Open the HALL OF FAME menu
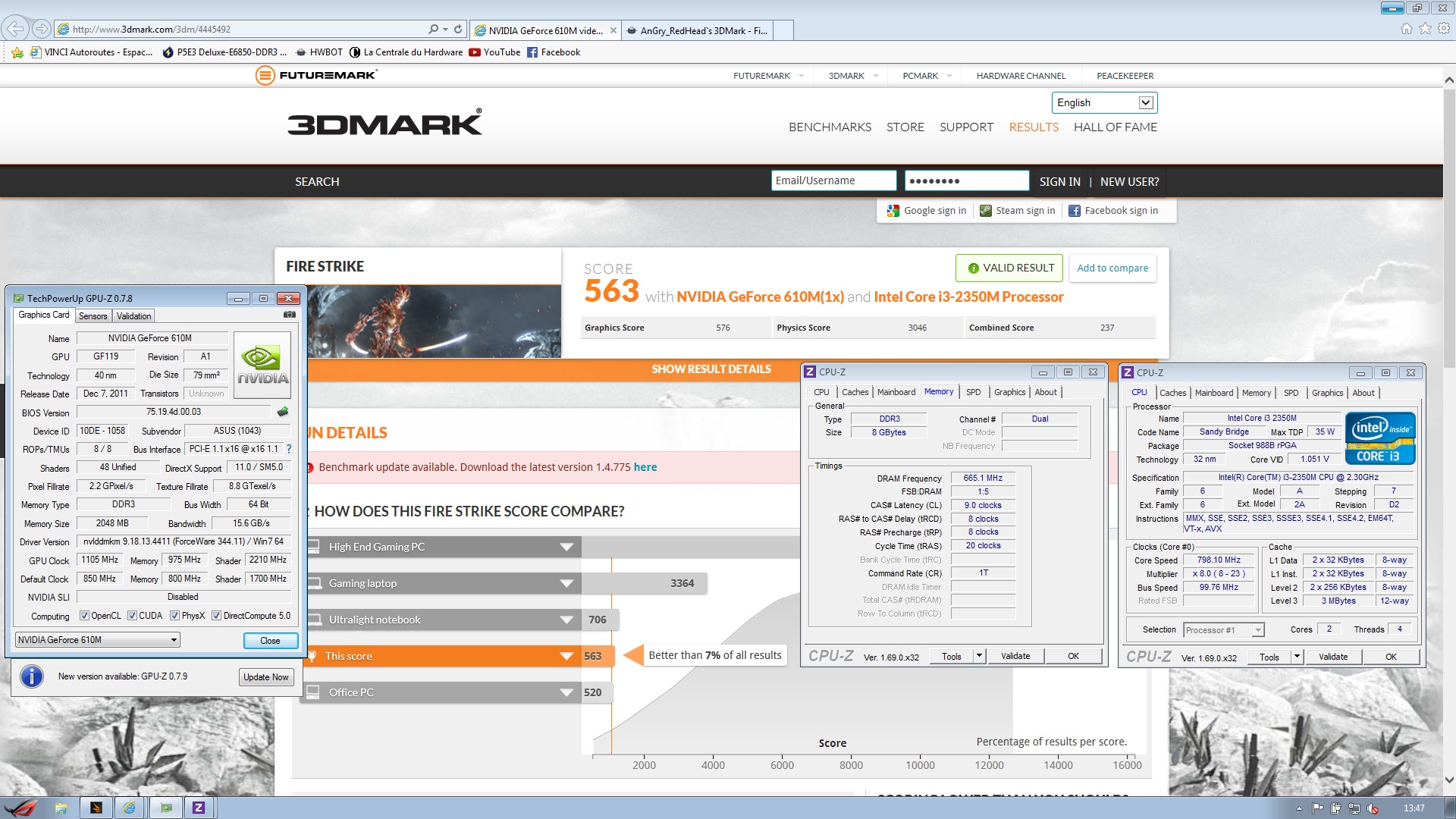This screenshot has height=819, width=1456. (x=1115, y=127)
